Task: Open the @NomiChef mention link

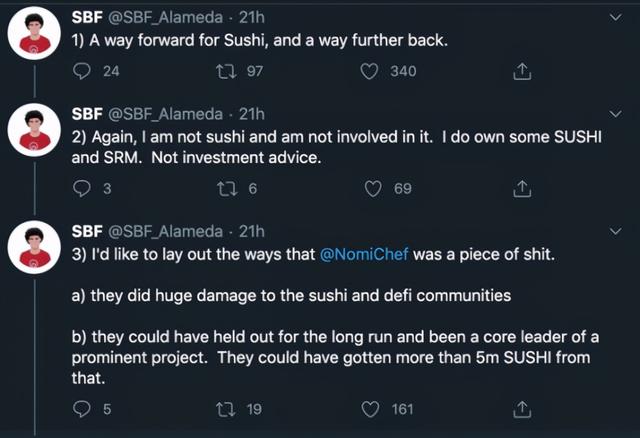Action: coord(364,255)
